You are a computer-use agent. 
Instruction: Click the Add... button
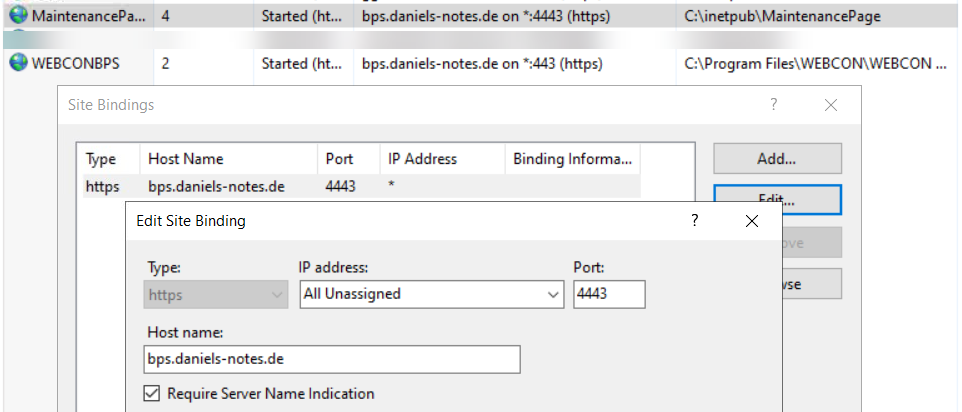pyautogui.click(x=777, y=159)
